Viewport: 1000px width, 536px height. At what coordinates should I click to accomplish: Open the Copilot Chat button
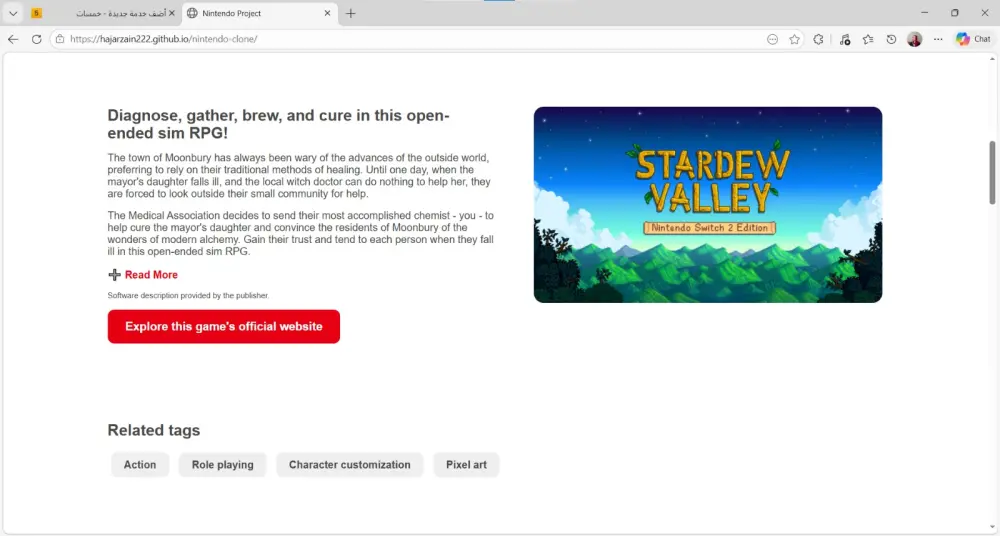point(973,39)
